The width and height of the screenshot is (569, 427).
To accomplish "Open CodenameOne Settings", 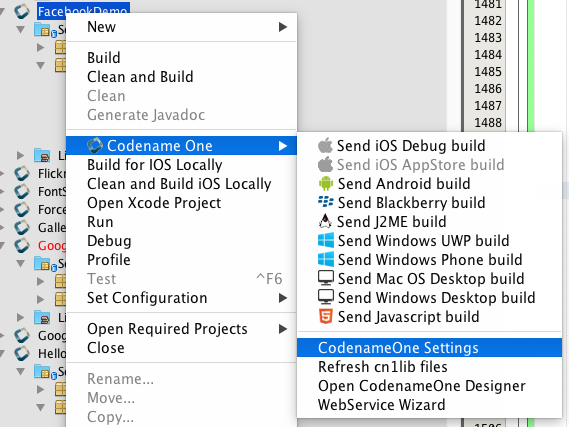I will click(430, 348).
